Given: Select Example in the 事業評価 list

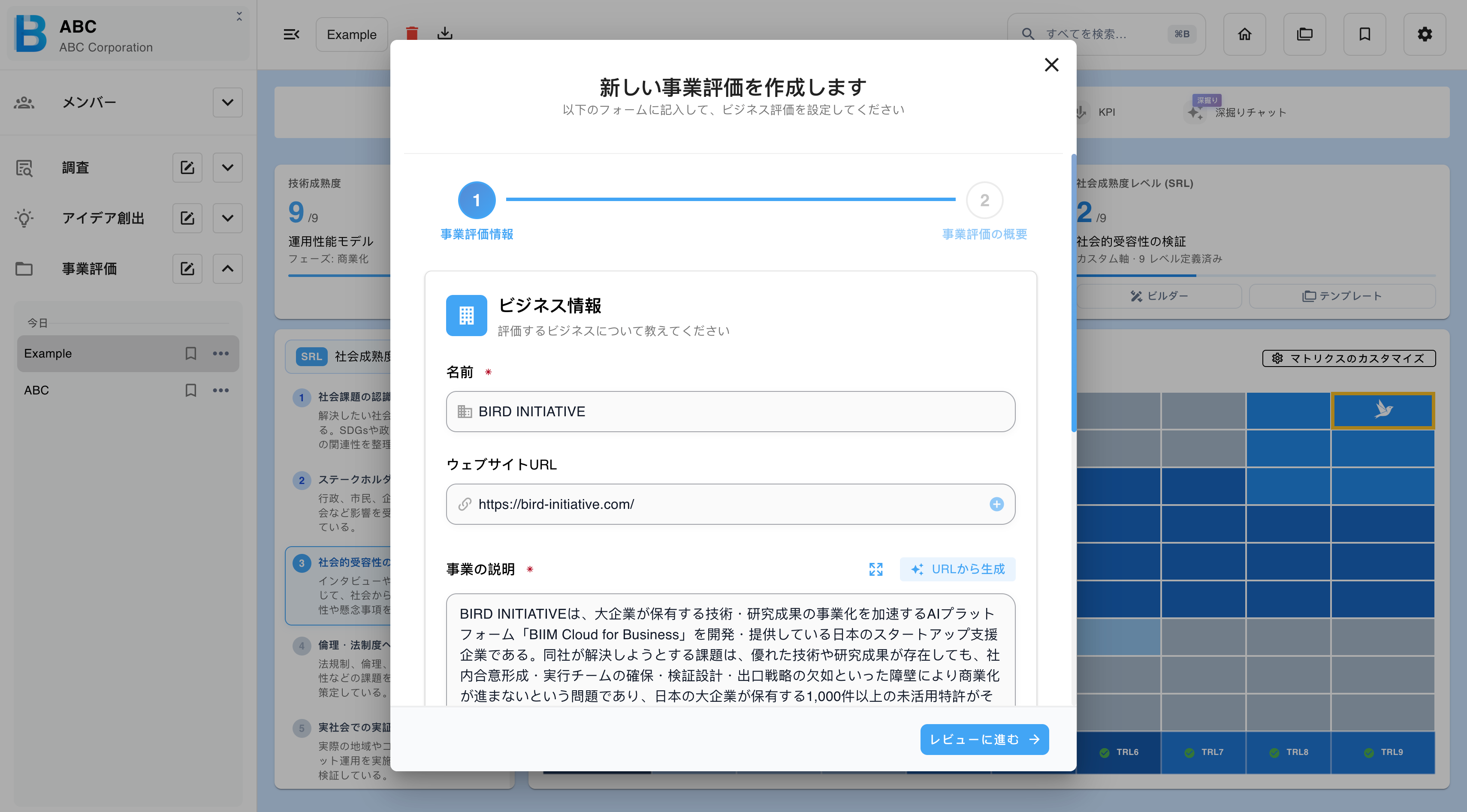Looking at the screenshot, I should (127, 353).
